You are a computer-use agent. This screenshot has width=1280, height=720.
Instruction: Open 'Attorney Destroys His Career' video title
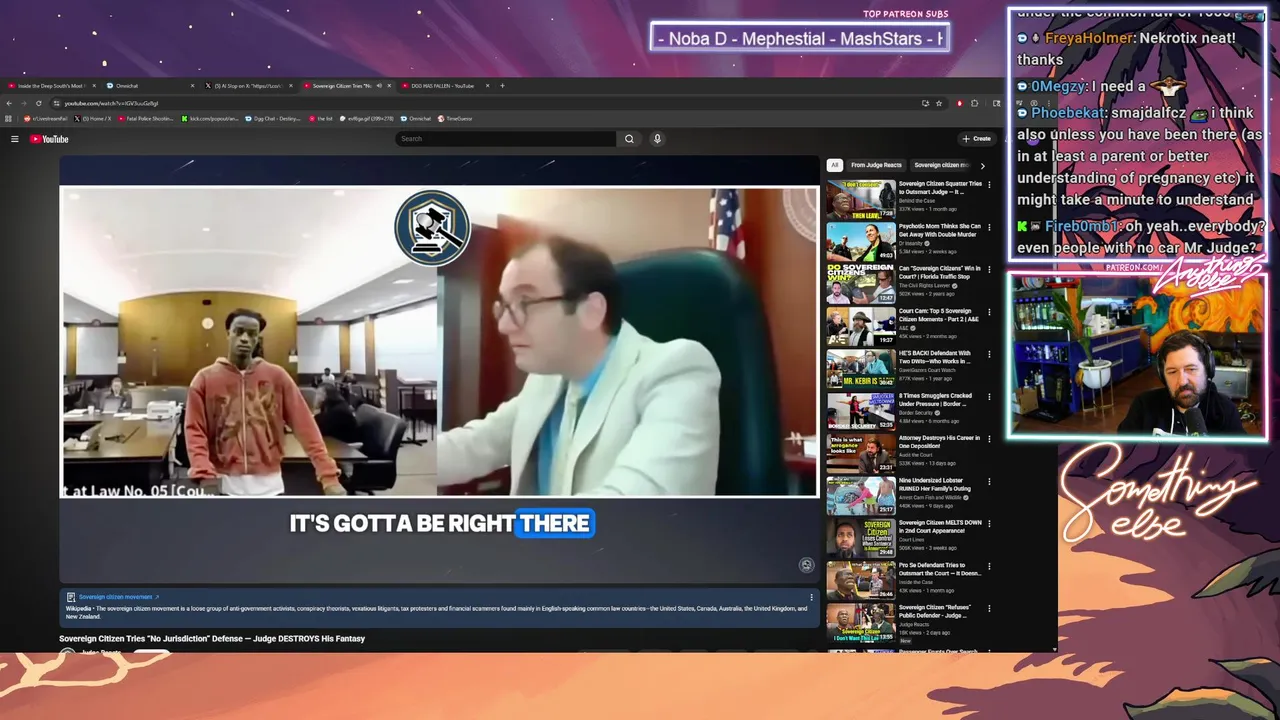[x=939, y=442]
